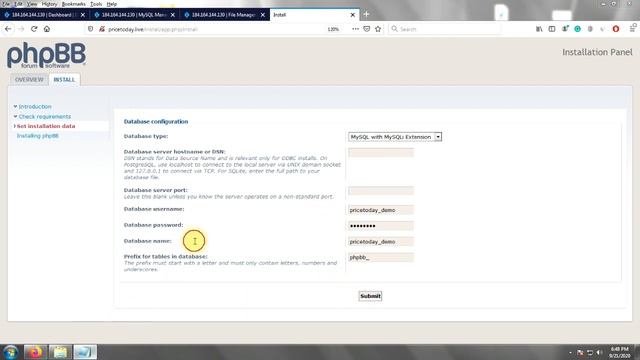Click the teal circular extension icon
The width and height of the screenshot is (640, 360).
[578, 29]
